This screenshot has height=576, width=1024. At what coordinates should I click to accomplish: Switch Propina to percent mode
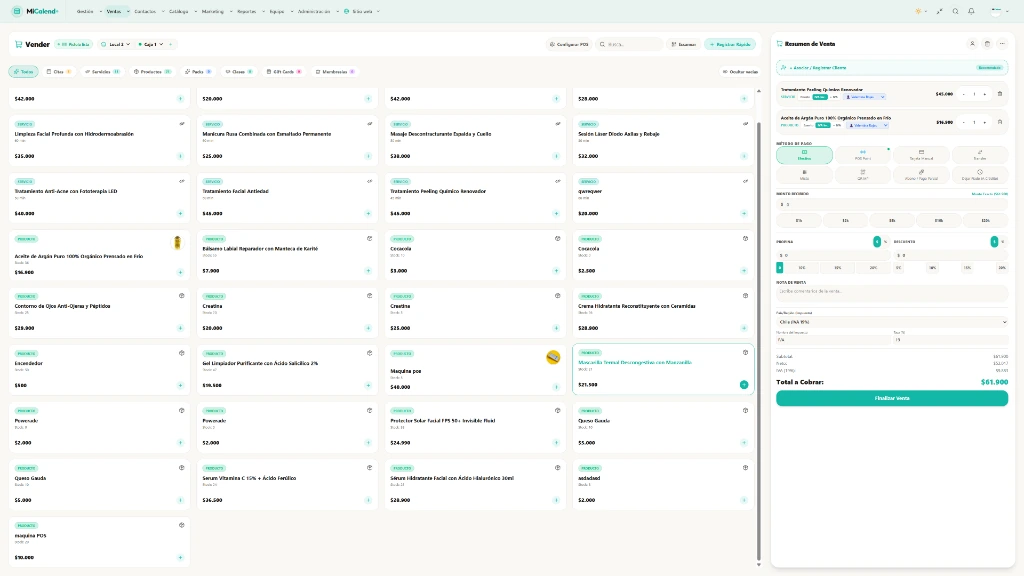(886, 242)
